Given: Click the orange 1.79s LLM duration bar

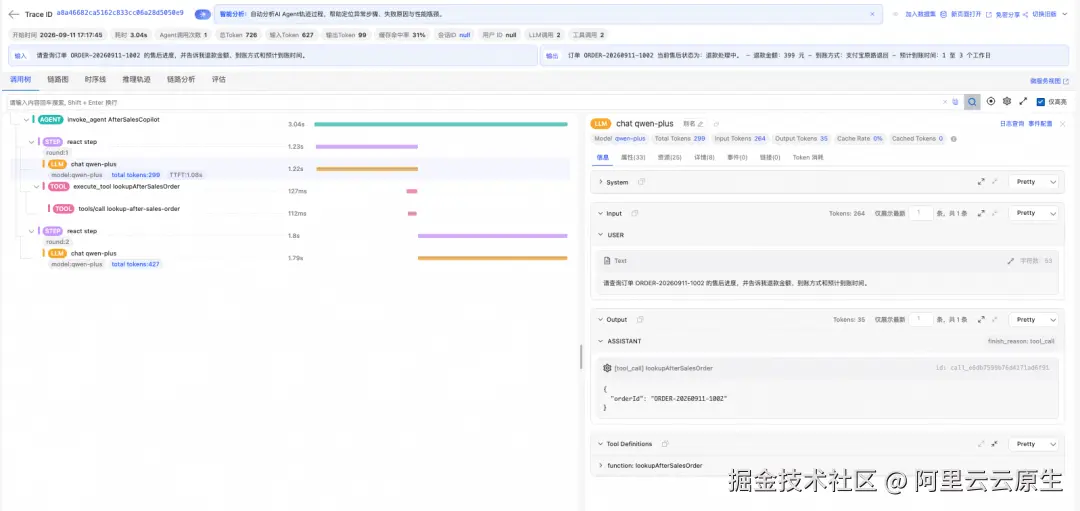Looking at the screenshot, I should (492, 258).
